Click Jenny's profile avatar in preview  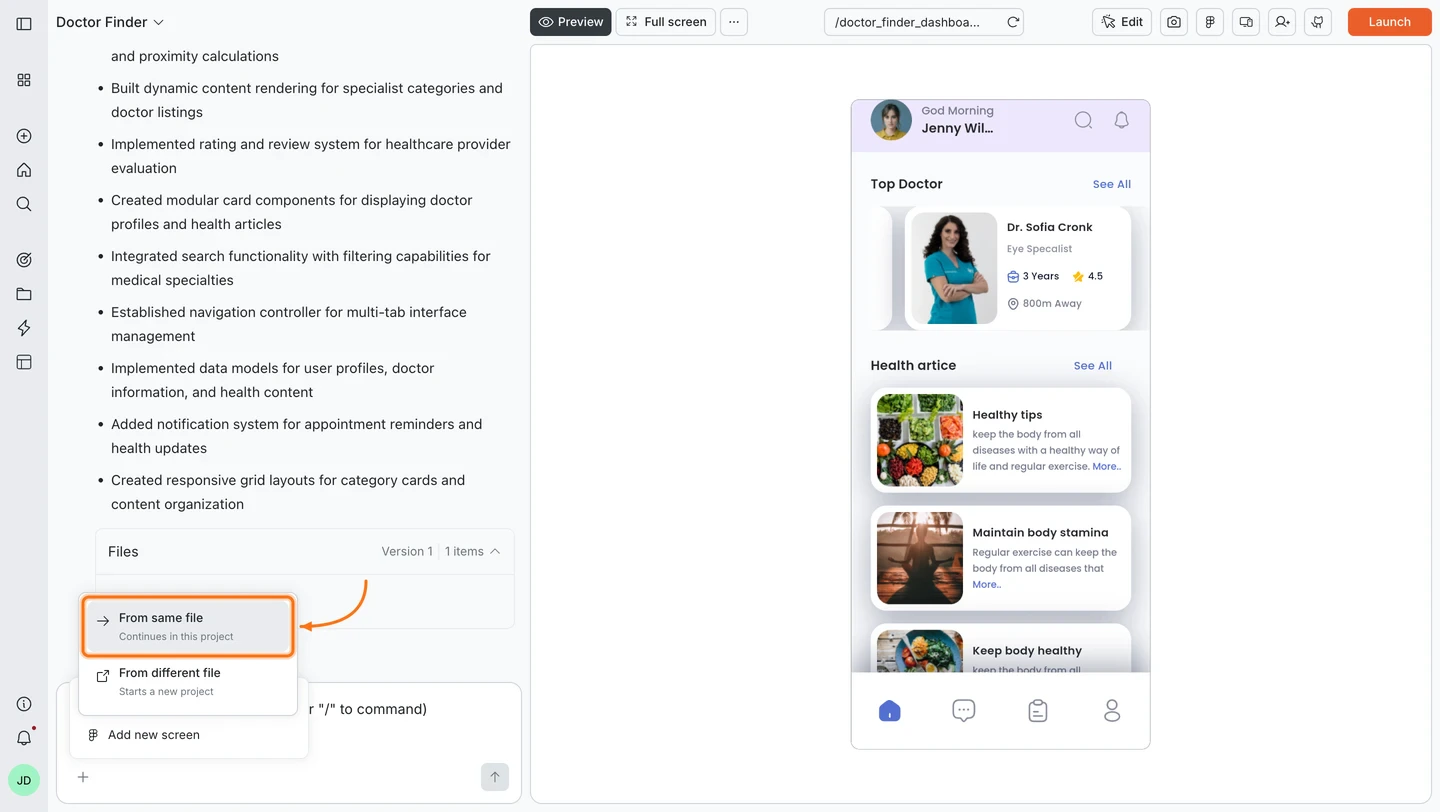coord(891,120)
